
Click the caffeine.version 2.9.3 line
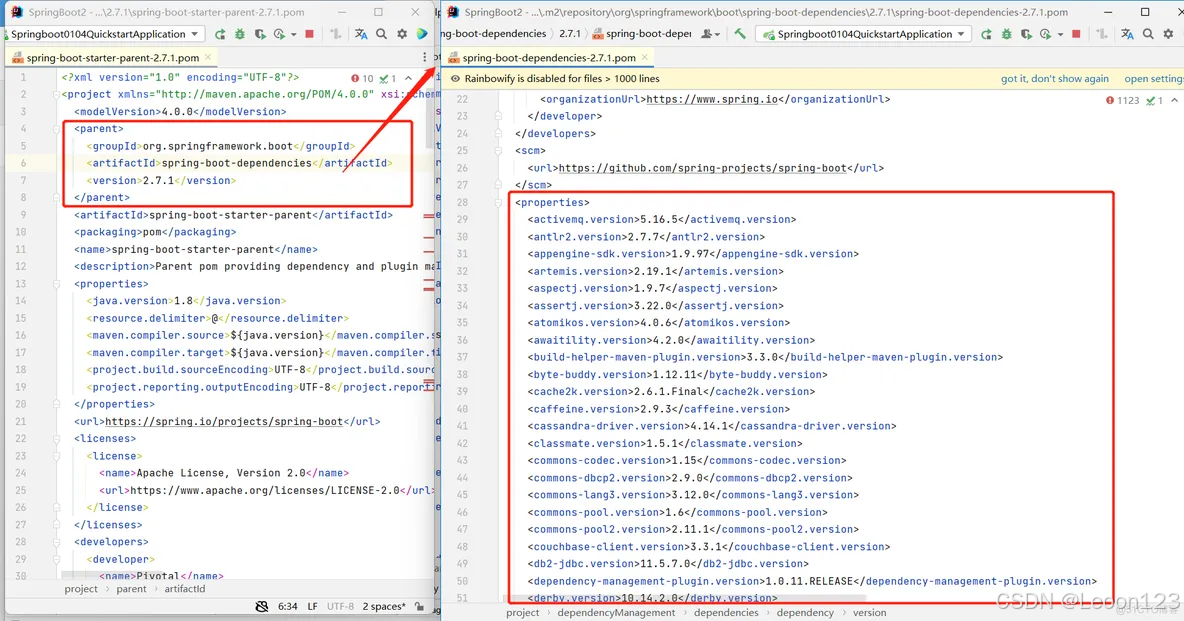coord(658,409)
